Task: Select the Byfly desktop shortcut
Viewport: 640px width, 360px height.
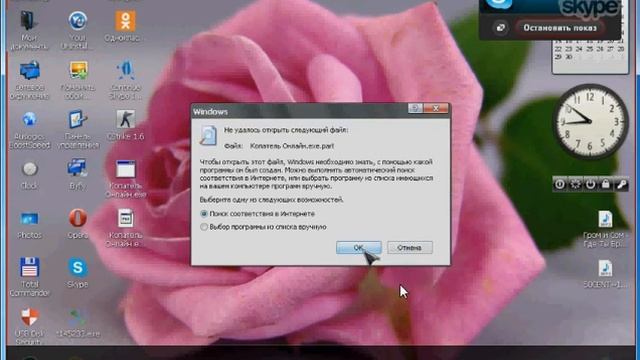Action: [x=77, y=175]
